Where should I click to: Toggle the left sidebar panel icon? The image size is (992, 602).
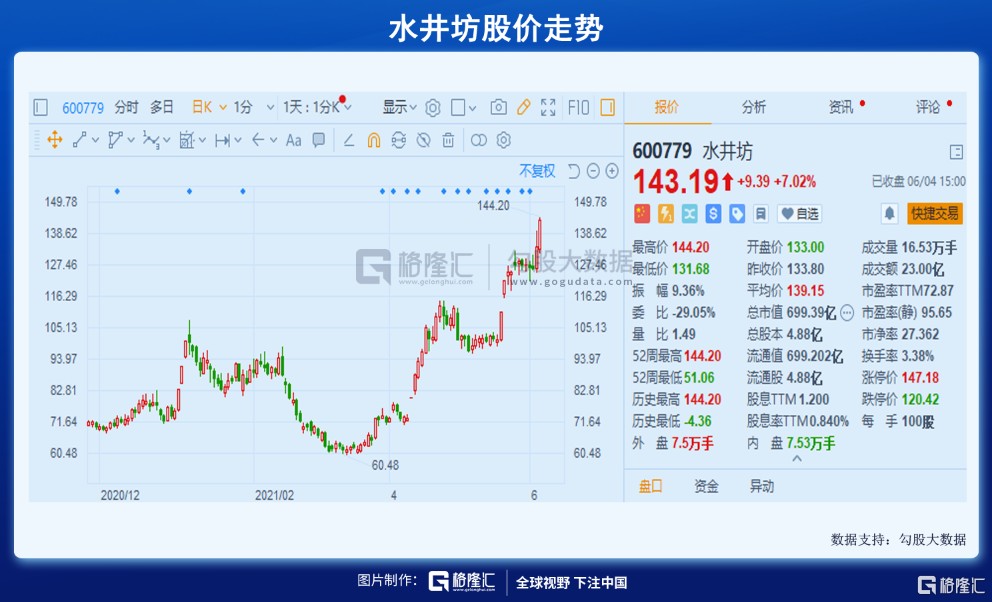pyautogui.click(x=40, y=108)
